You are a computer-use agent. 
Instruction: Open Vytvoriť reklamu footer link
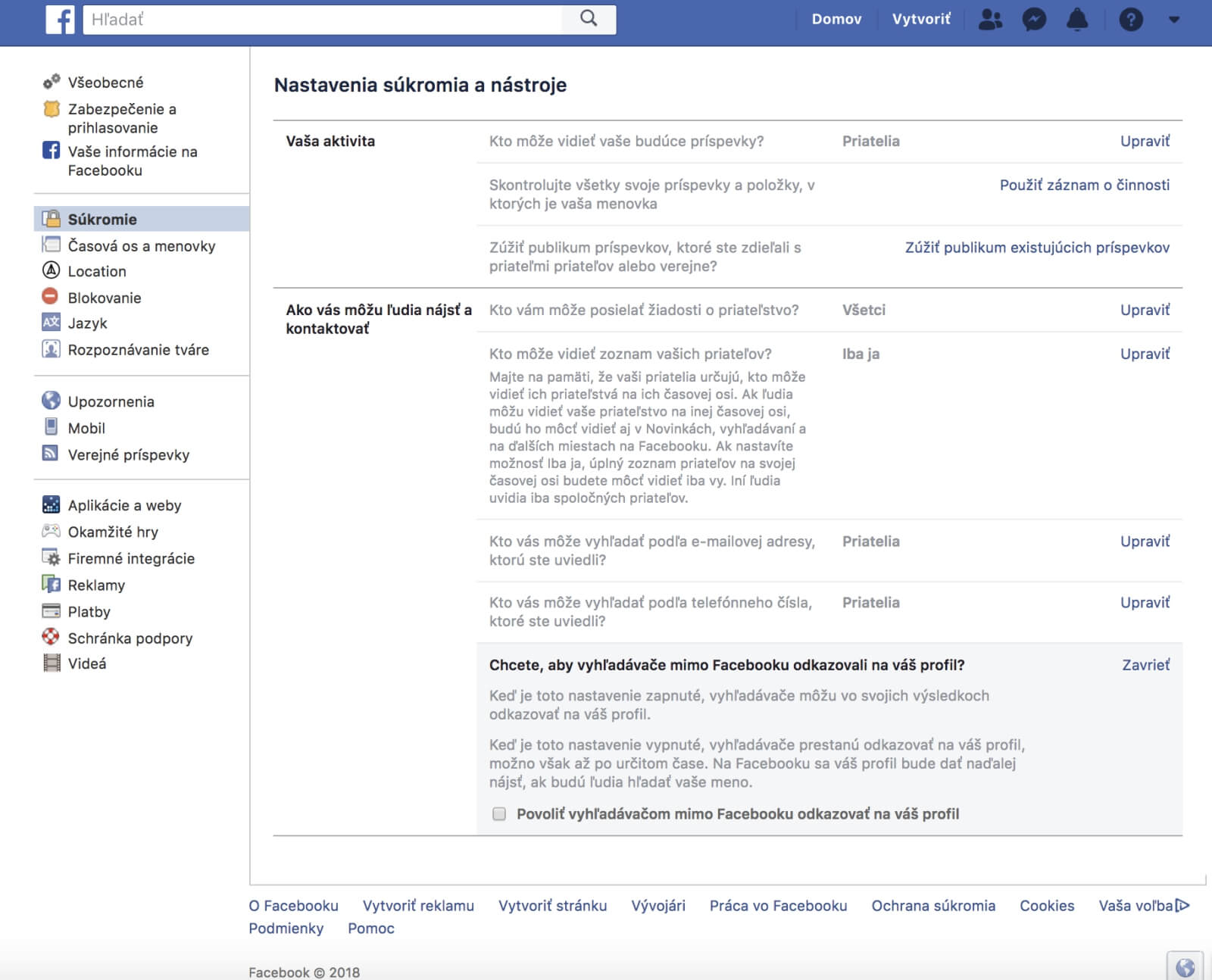coord(418,906)
